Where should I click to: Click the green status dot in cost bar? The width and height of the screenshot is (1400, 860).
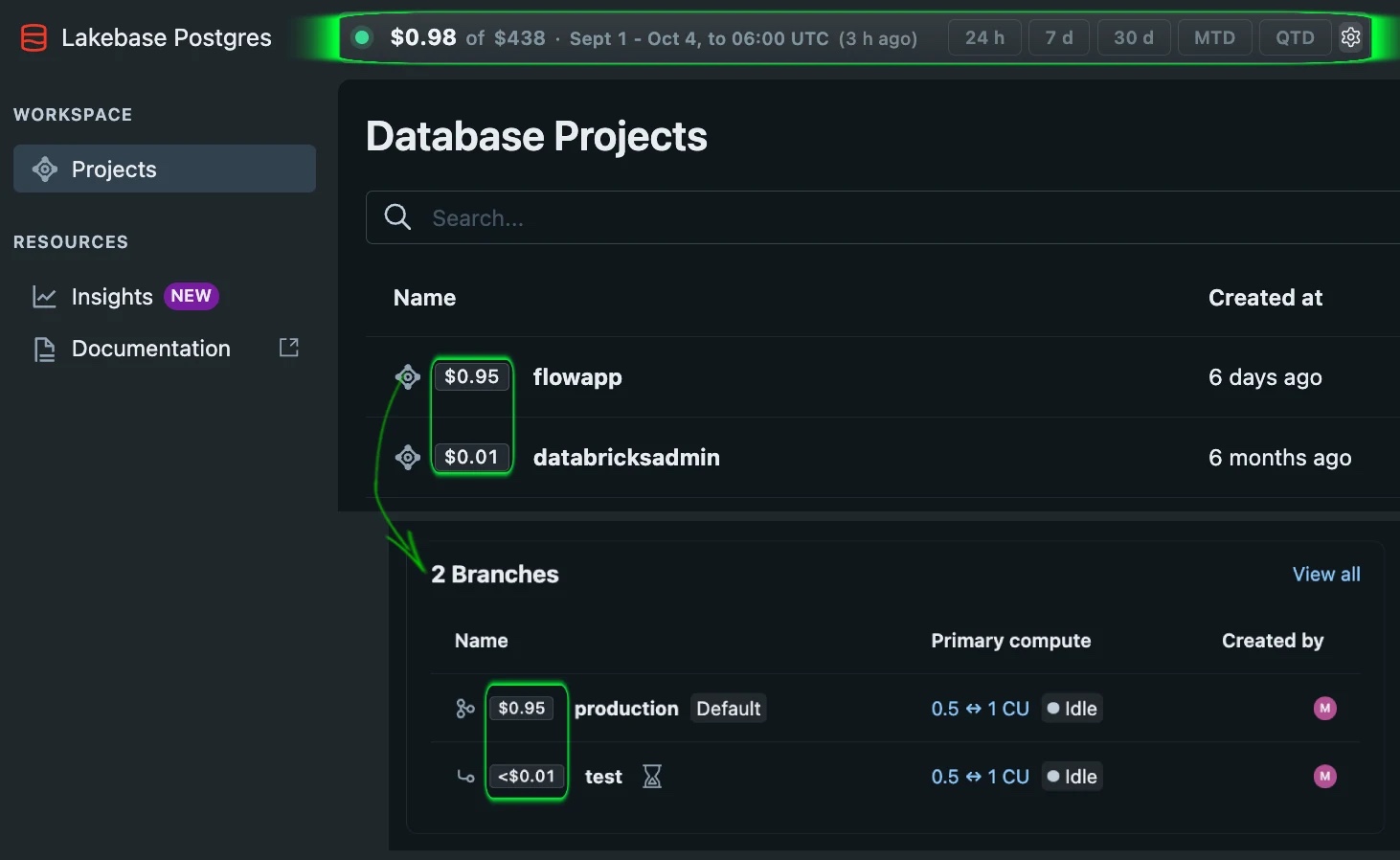click(362, 37)
